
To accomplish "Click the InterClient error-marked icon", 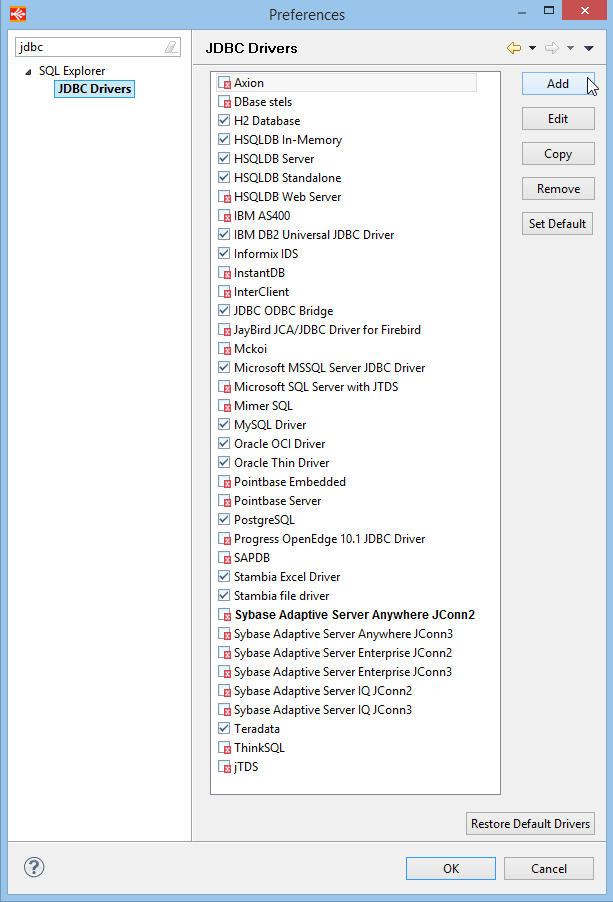I will pos(224,292).
